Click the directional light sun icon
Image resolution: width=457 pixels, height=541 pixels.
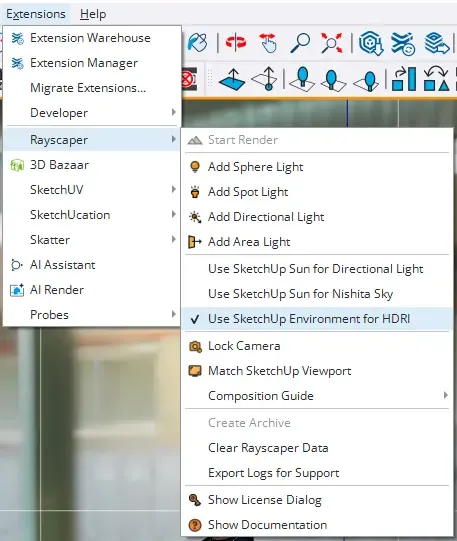pyautogui.click(x=195, y=217)
